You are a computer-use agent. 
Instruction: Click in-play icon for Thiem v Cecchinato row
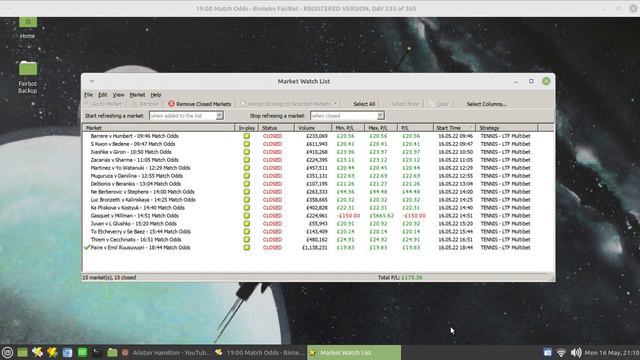pos(247,239)
